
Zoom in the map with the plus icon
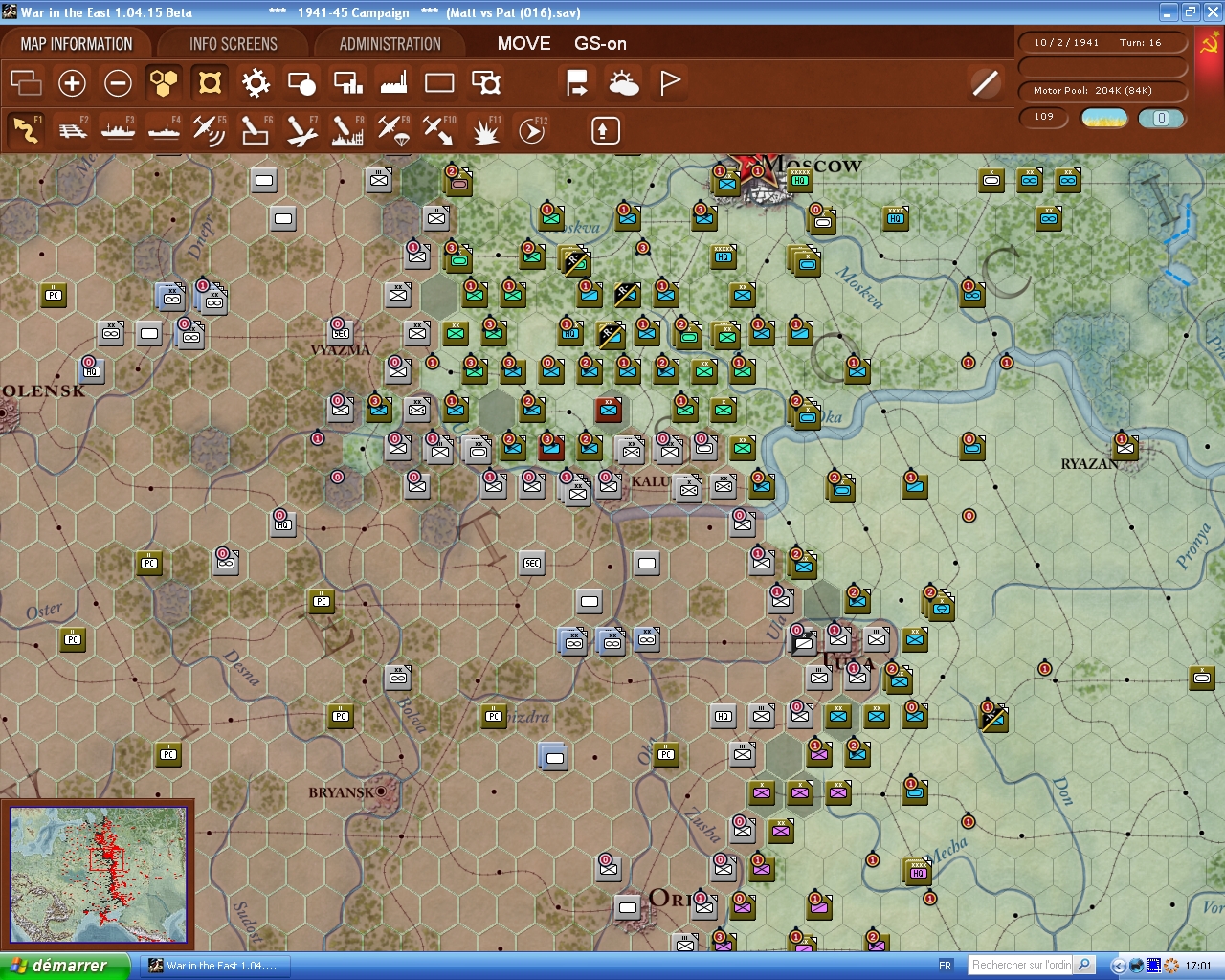coord(72,83)
